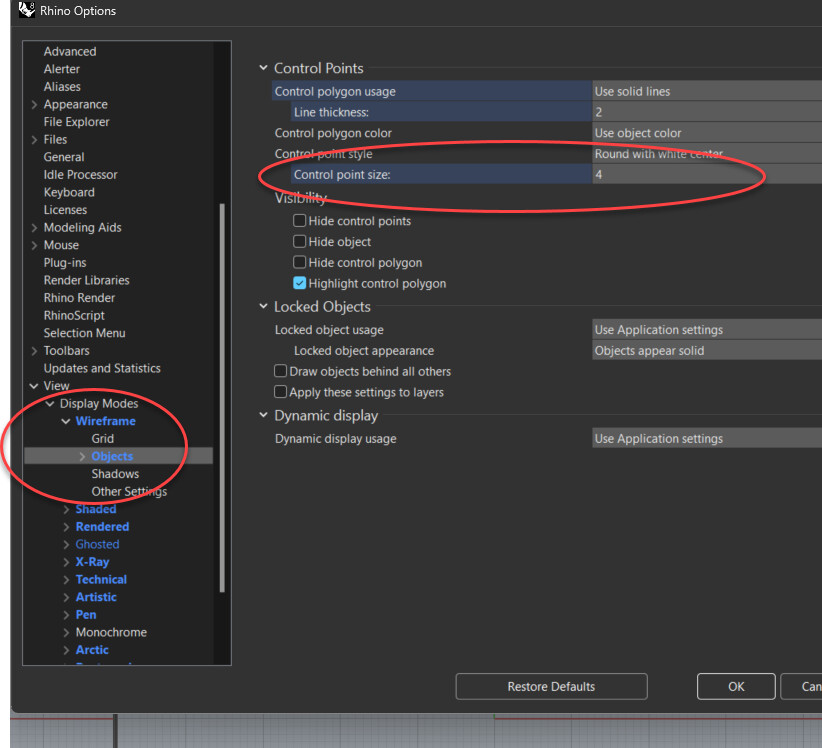Image resolution: width=822 pixels, height=748 pixels.
Task: Collapse the Wireframe display mode node
Action: (x=66, y=421)
